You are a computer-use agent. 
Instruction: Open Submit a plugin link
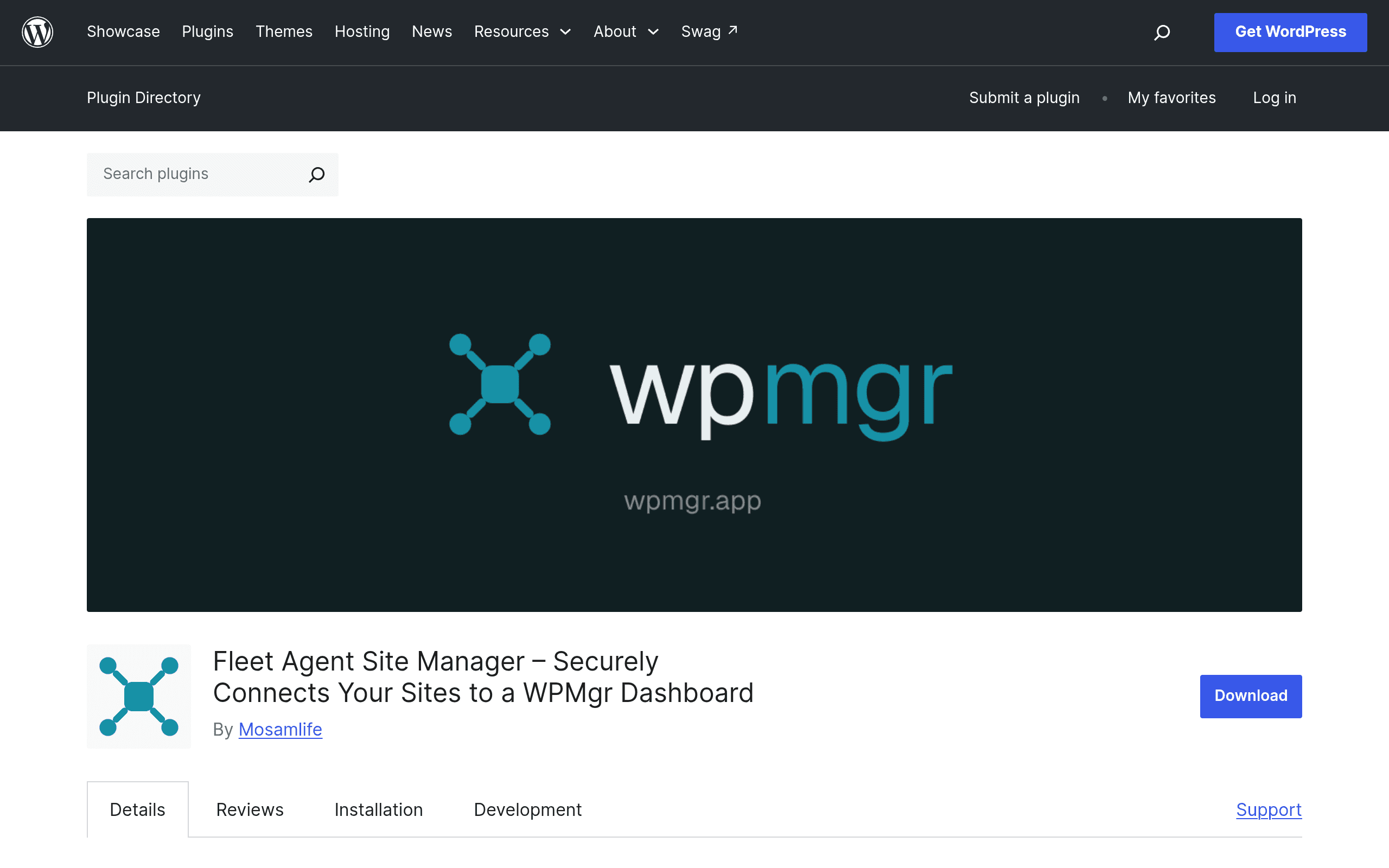tap(1024, 98)
